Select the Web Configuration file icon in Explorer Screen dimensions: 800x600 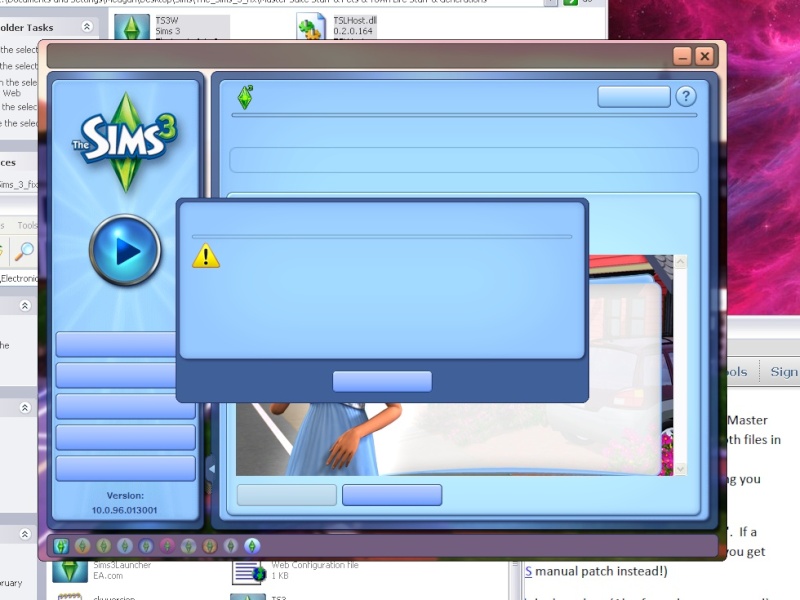click(248, 572)
